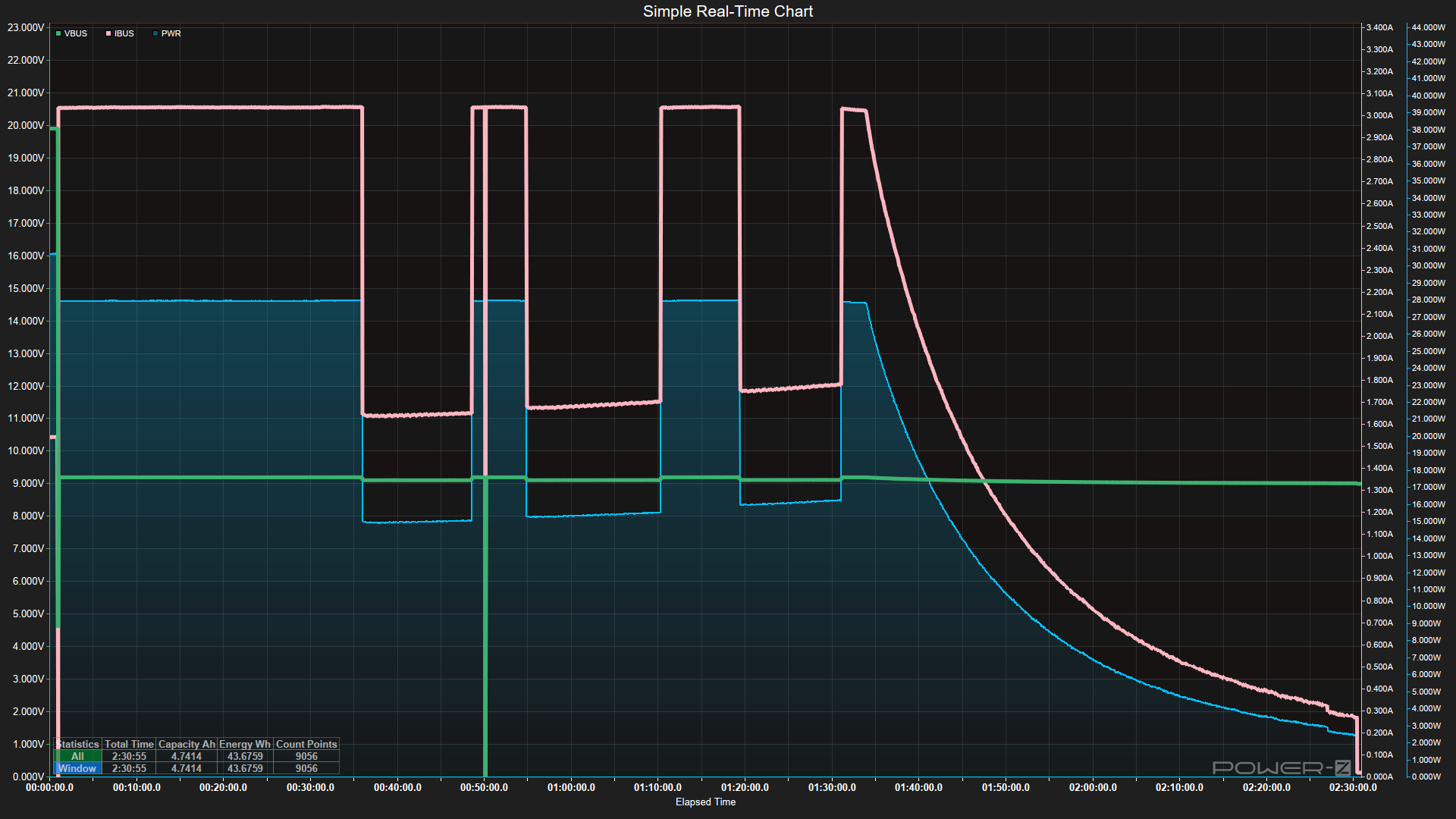Click the 23.000V voltage axis label
This screenshot has height=819, width=1456.
(26, 27)
